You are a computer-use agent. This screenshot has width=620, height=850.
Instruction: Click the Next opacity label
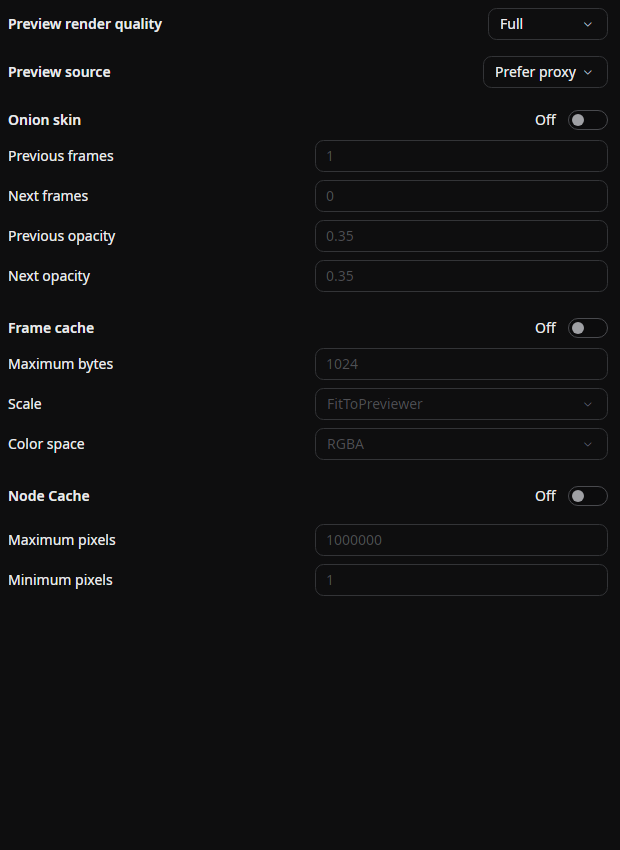tap(49, 276)
